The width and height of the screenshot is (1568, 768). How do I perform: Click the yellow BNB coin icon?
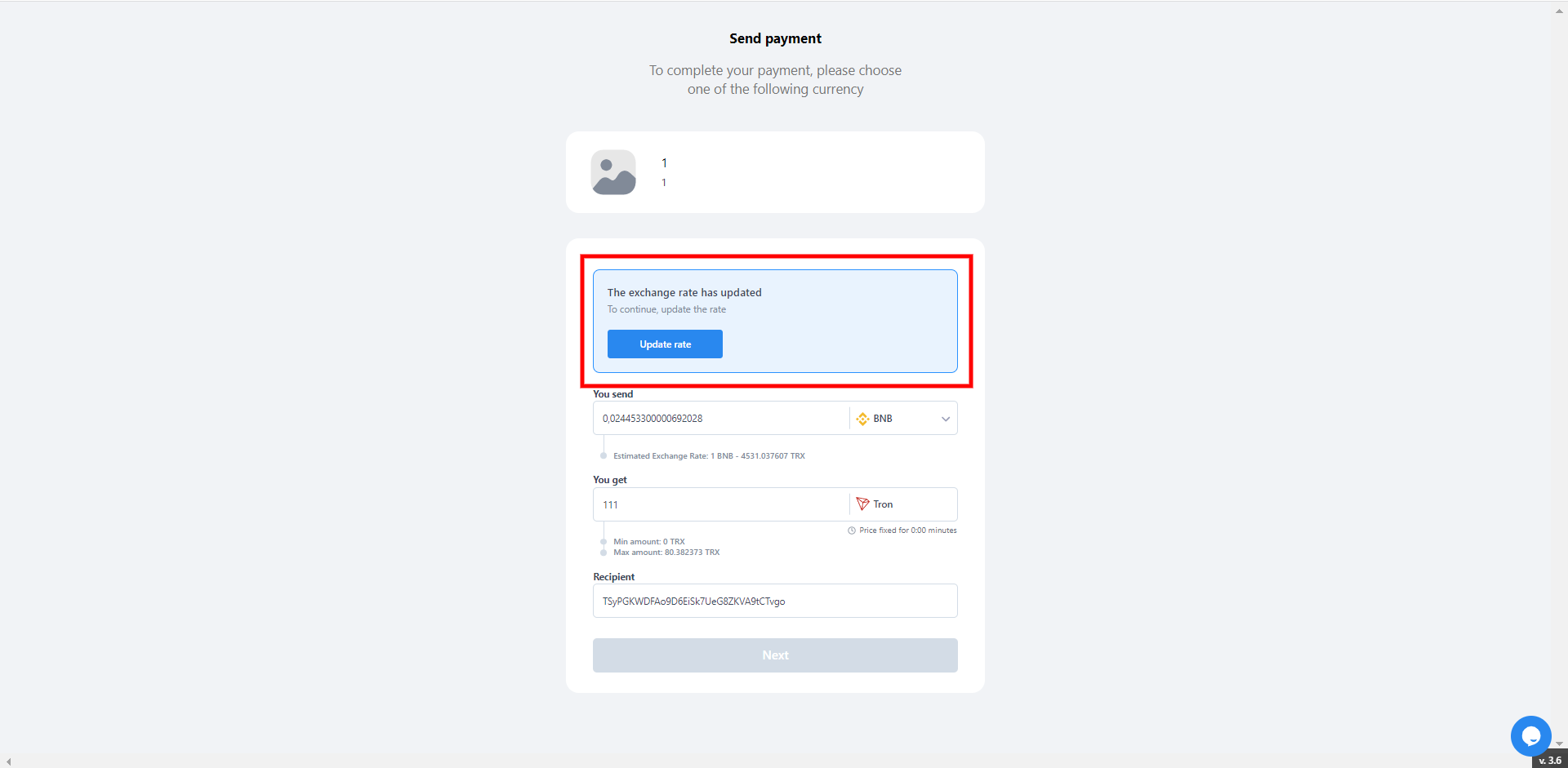coord(862,419)
